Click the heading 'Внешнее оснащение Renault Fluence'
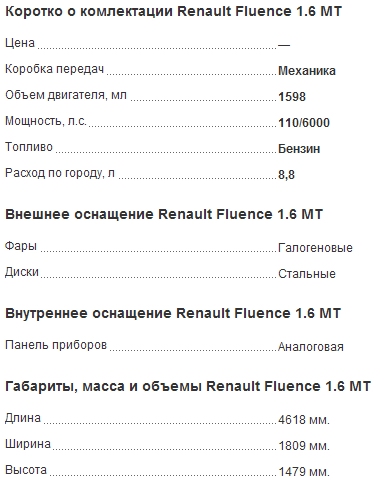The width and height of the screenshot is (386, 485). pos(164,214)
